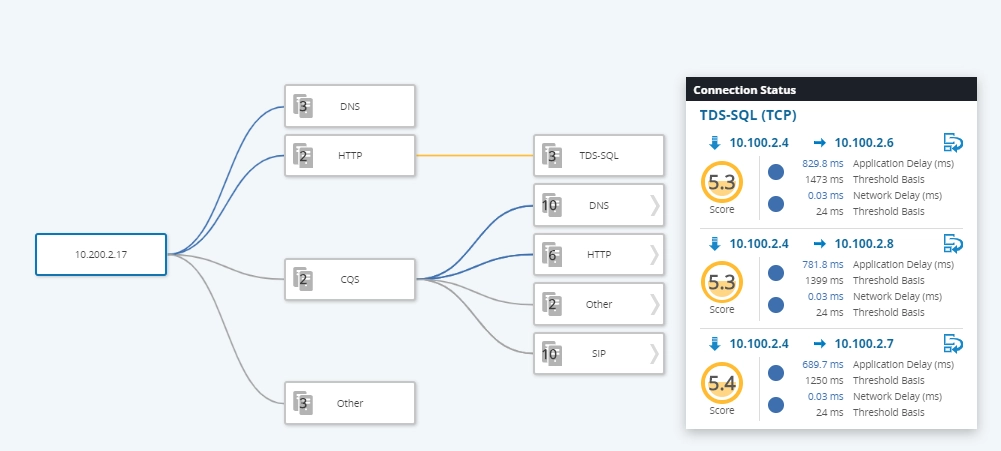This screenshot has width=1001, height=451.
Task: Select the first-level HTTP node
Action: [x=350, y=155]
